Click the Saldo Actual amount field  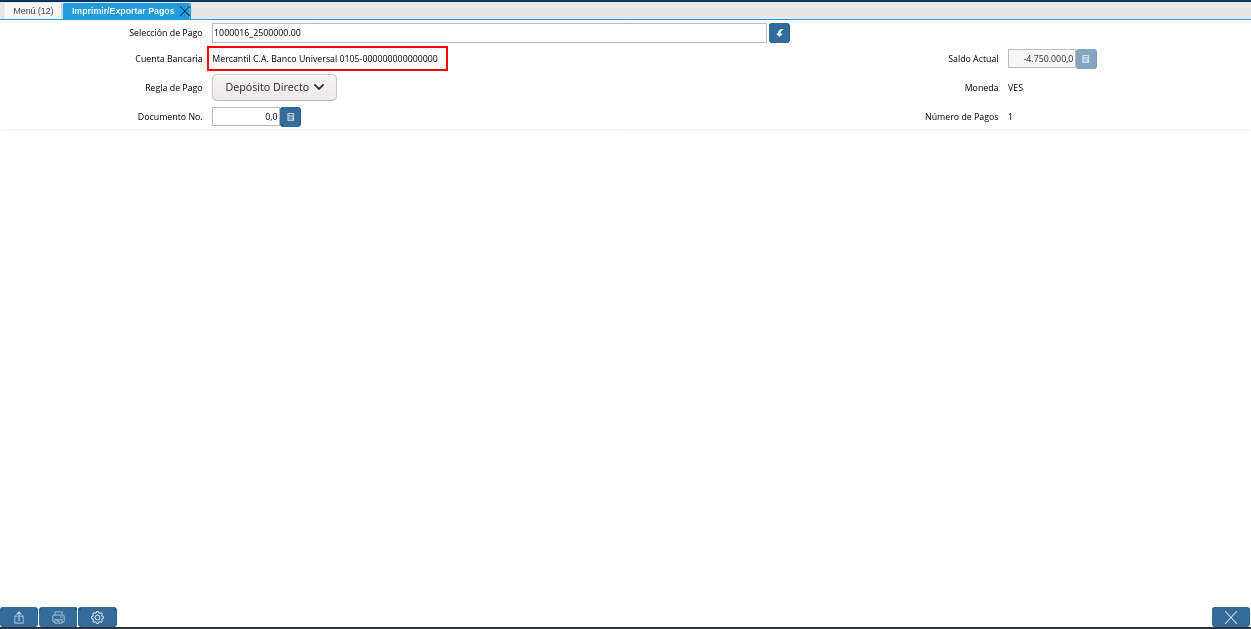tap(1041, 59)
